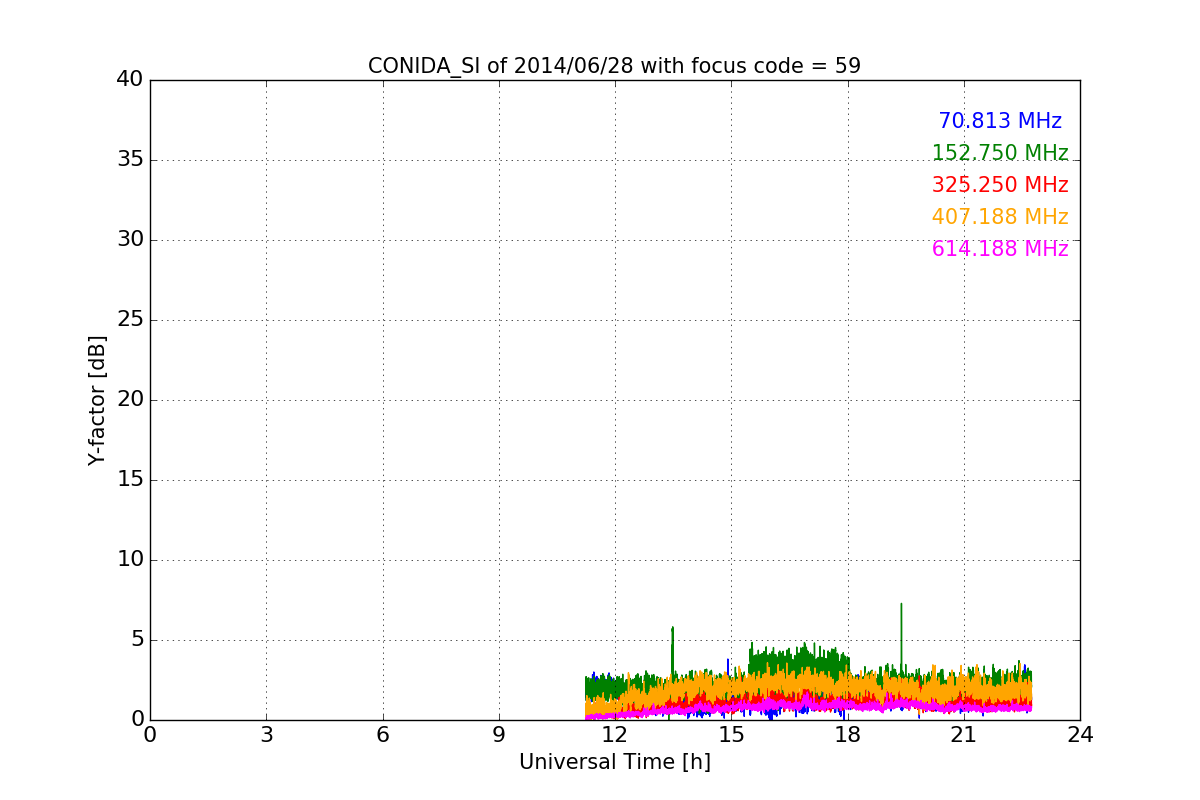Click the Universal Time [h] axis label
This screenshot has width=1200, height=800.
(614, 762)
